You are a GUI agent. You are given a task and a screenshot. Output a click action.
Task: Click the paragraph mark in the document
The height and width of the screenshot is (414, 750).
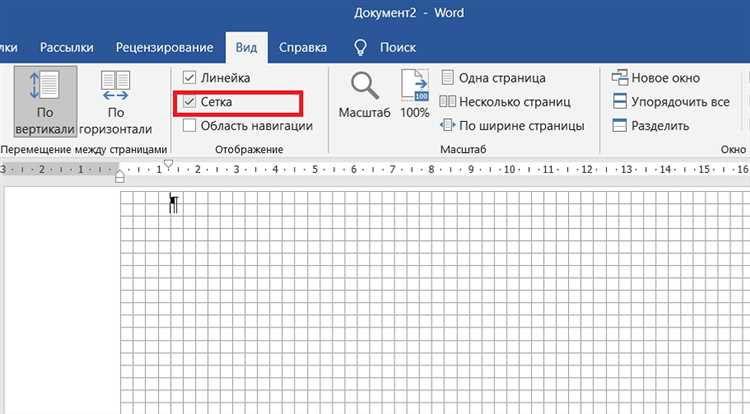click(174, 203)
